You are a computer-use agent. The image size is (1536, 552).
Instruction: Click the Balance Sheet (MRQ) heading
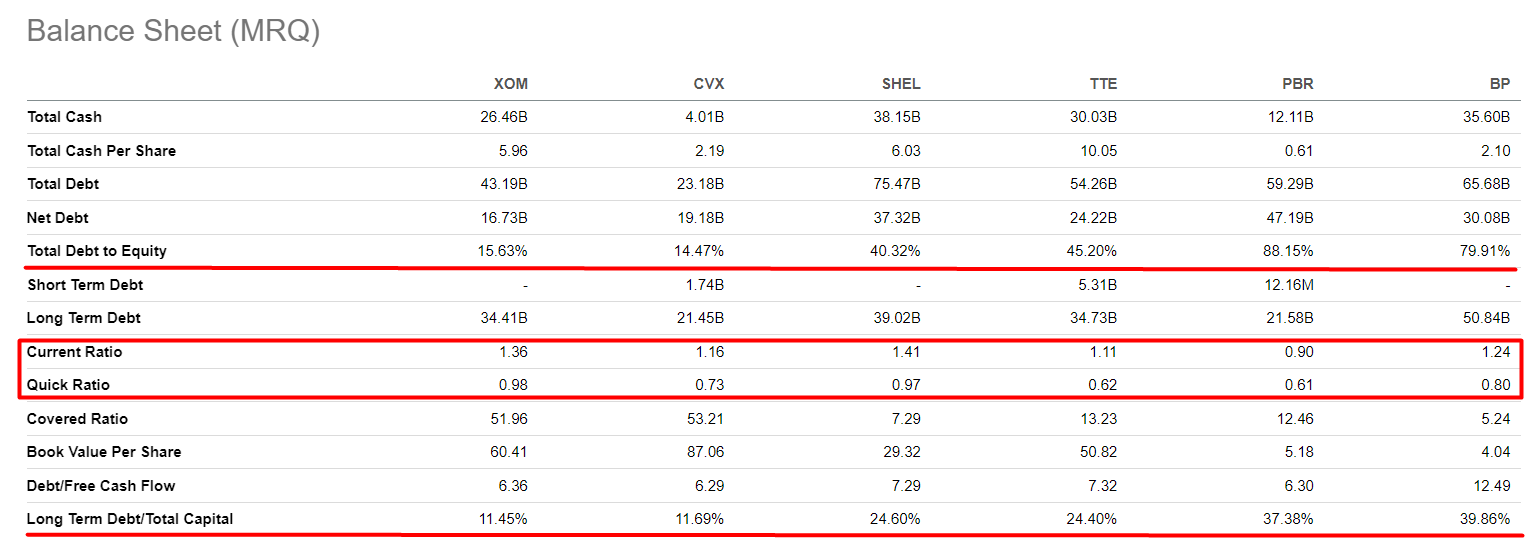[173, 31]
